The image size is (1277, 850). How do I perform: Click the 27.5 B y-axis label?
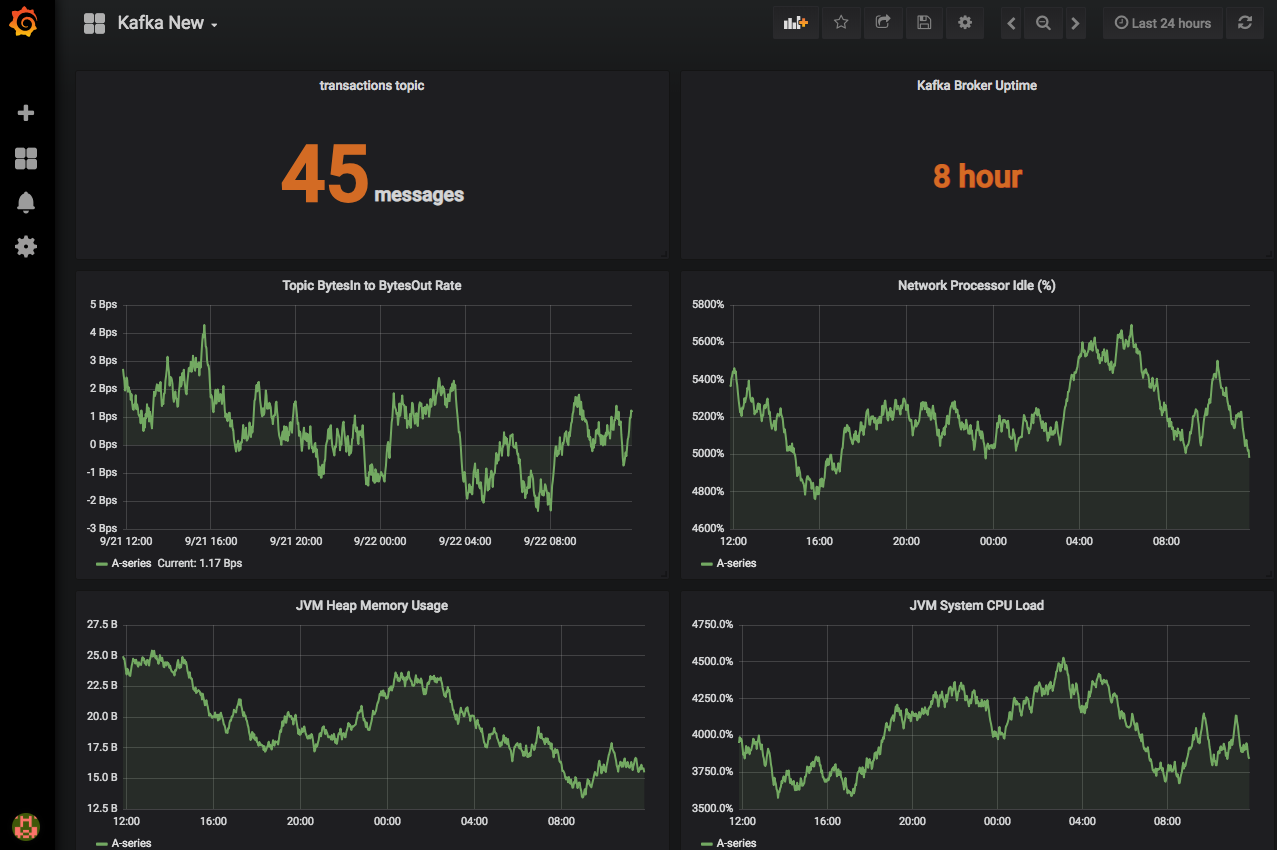[x=103, y=625]
